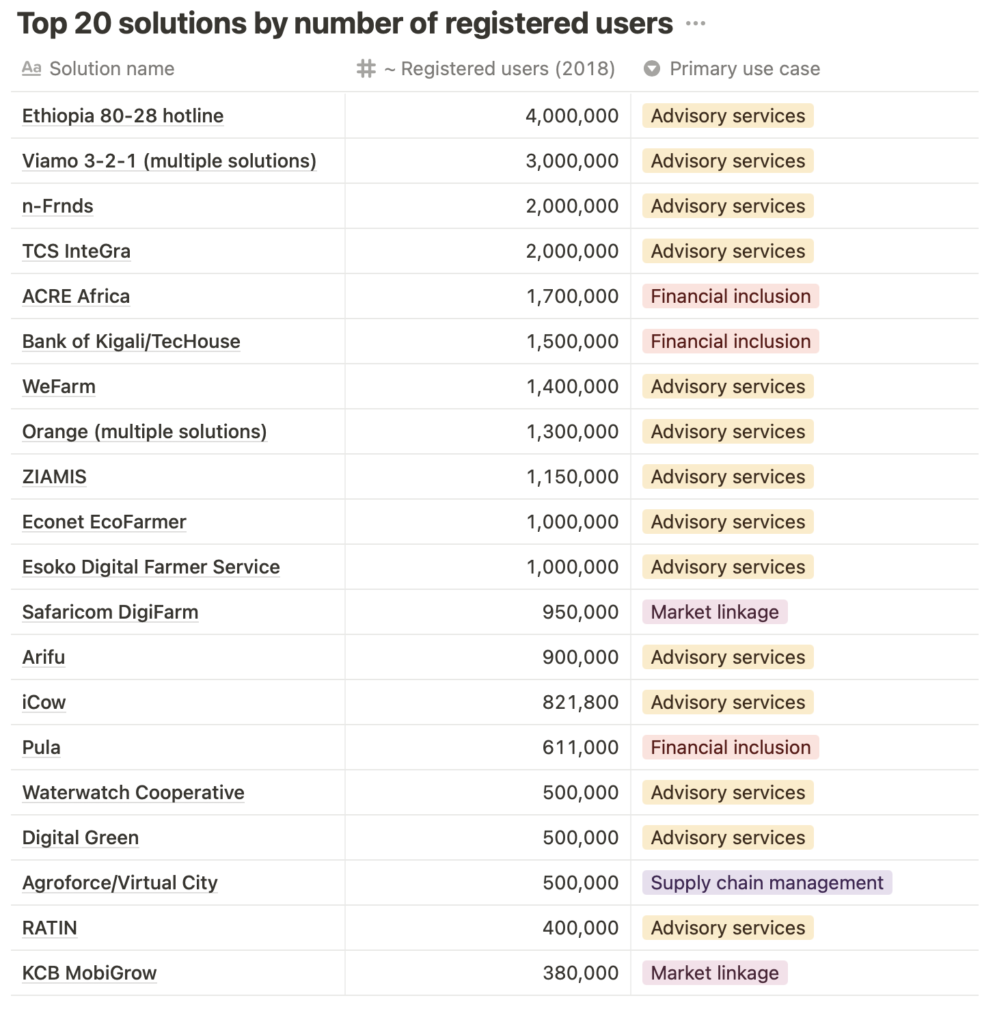Select the Arifu row name
The image size is (995, 1024).
click(44, 656)
